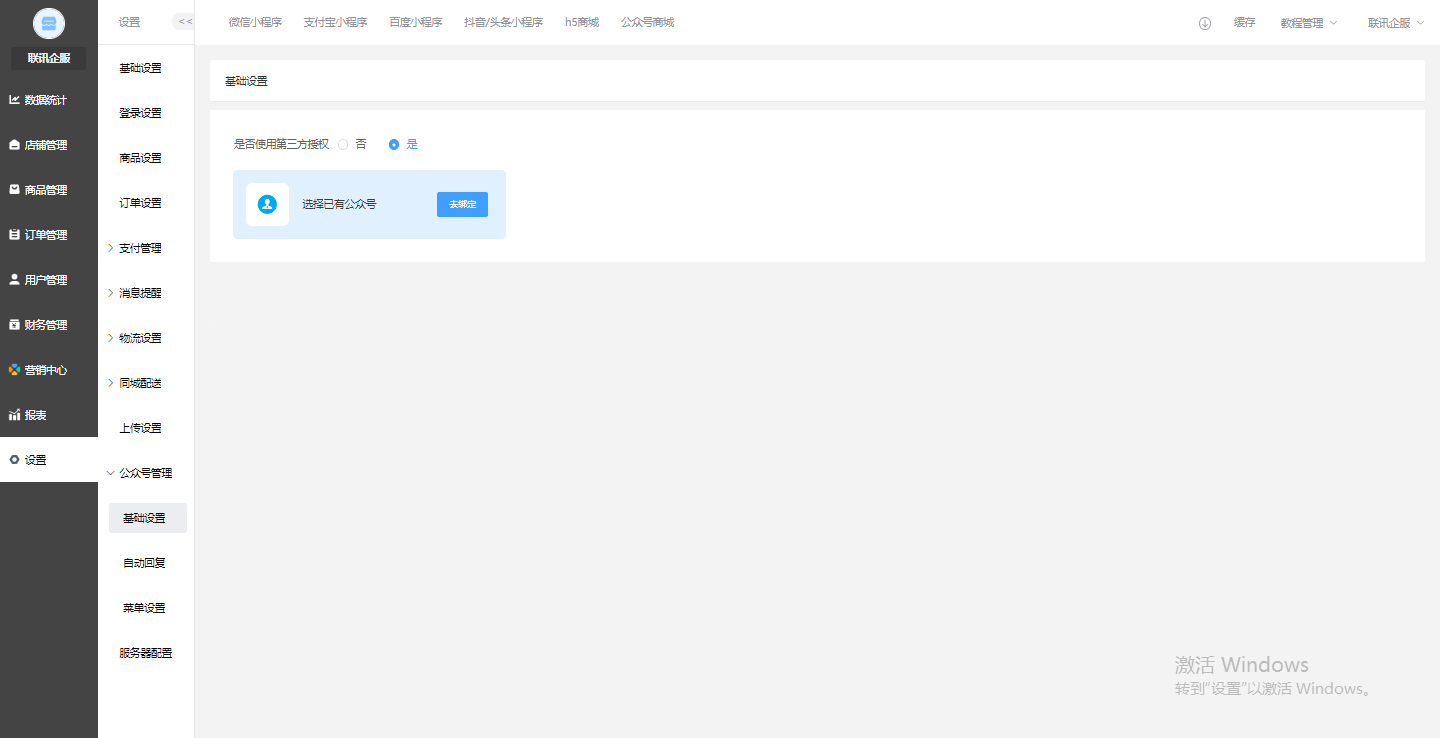Click 是否使用第三方授权 label
This screenshot has width=1440, height=738.
point(281,144)
